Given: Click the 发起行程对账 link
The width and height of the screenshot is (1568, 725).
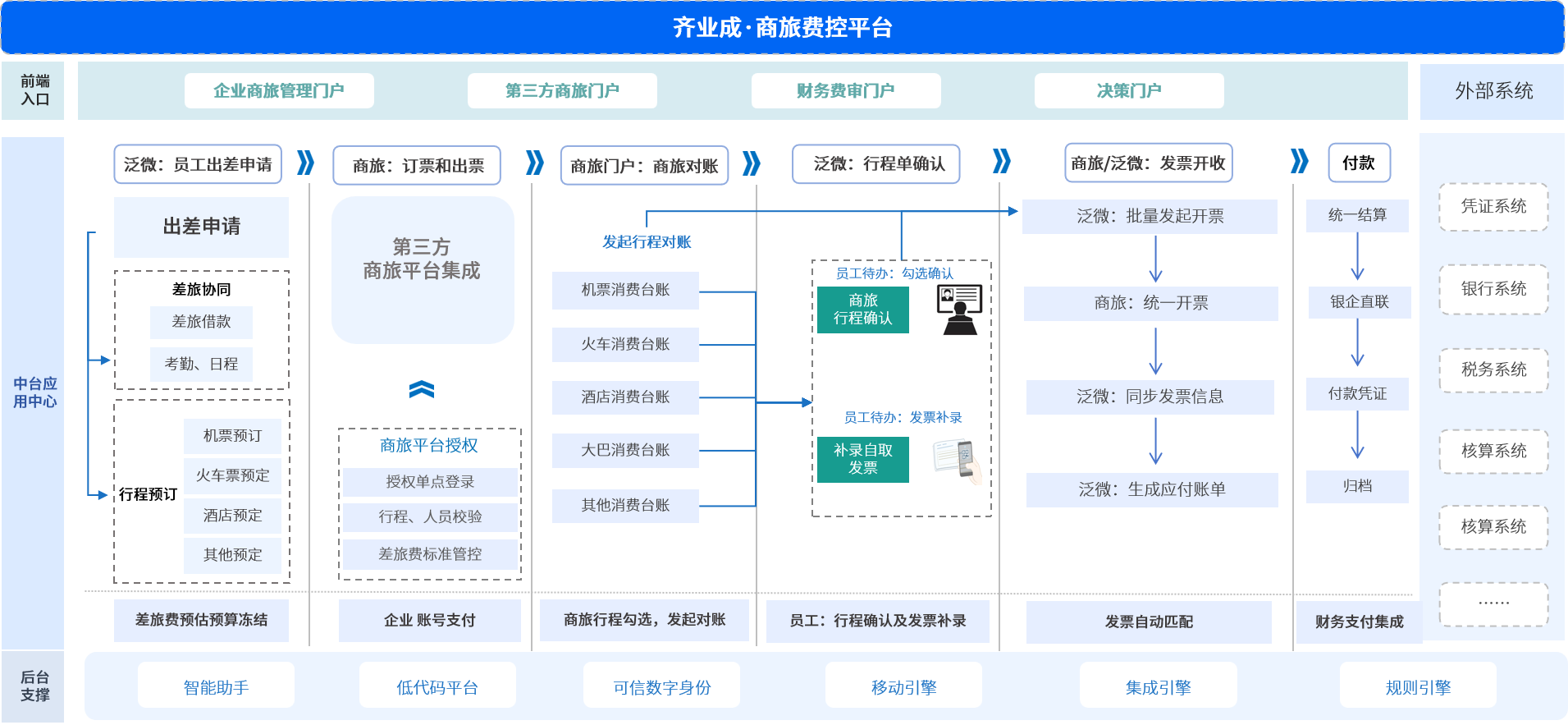Looking at the screenshot, I should point(647,241).
